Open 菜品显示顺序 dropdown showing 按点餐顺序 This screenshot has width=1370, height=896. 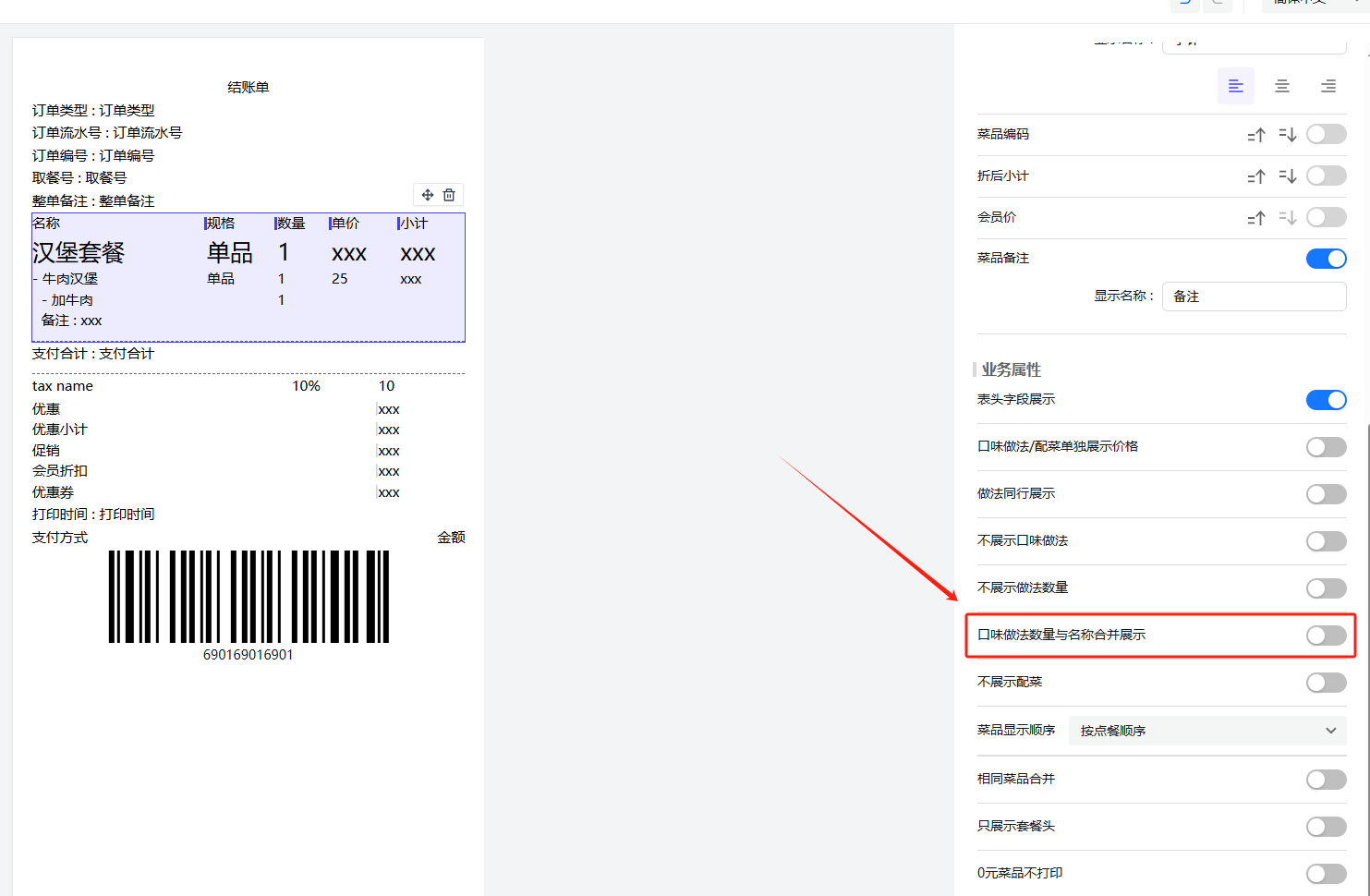pos(1207,731)
